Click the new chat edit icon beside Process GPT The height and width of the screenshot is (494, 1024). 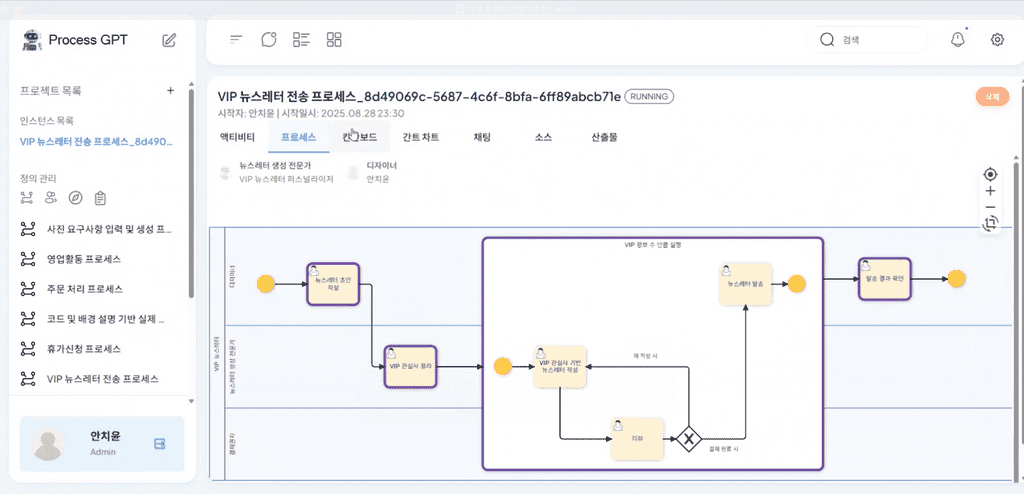[x=169, y=40]
